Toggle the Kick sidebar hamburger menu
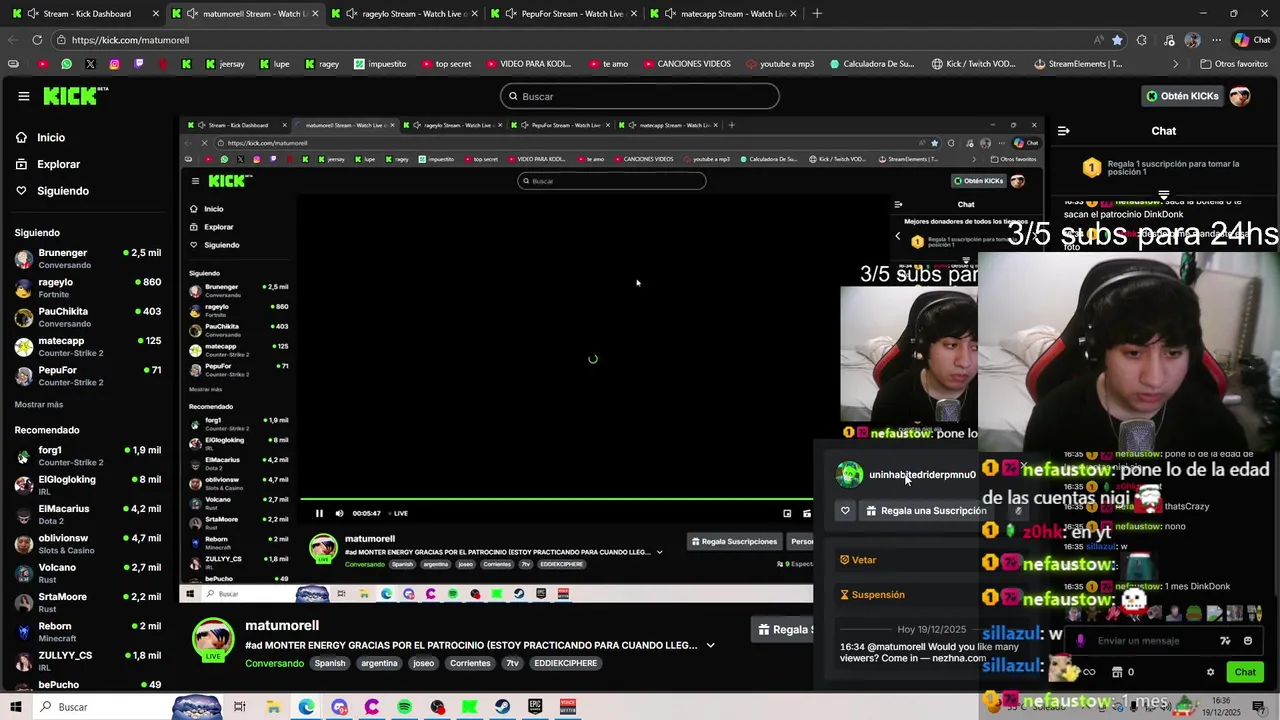This screenshot has width=1280, height=720. (23, 96)
